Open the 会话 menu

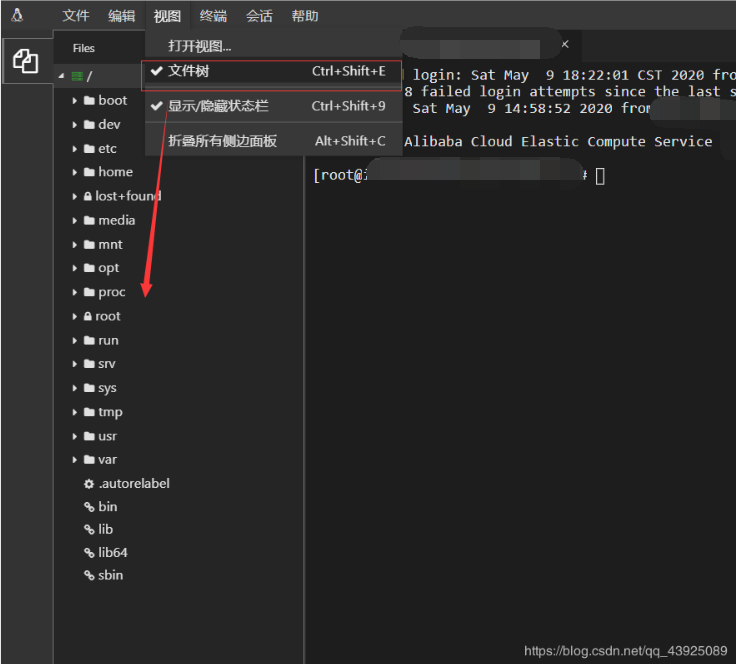pos(259,16)
